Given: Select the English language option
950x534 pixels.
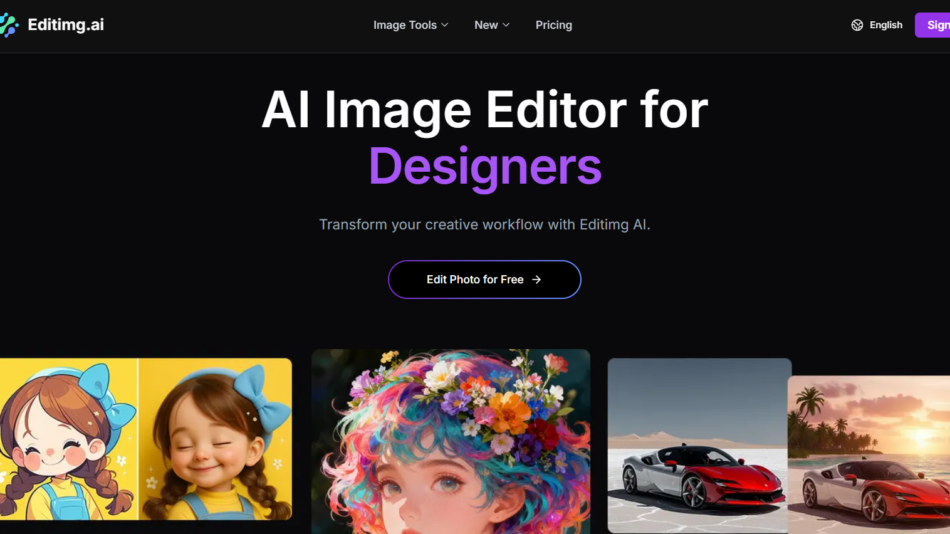Looking at the screenshot, I should (x=885, y=25).
